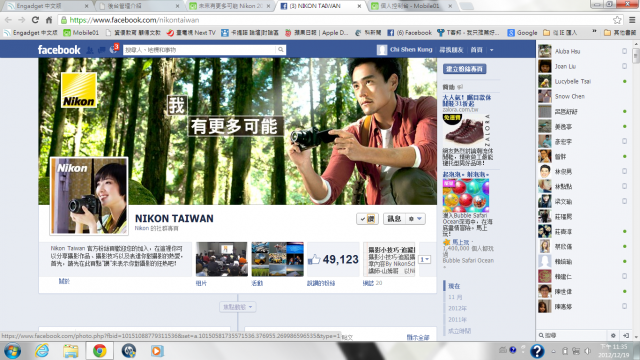Click Chrome icon in taskbar
Screen dimensions: 640x360
tap(99, 351)
